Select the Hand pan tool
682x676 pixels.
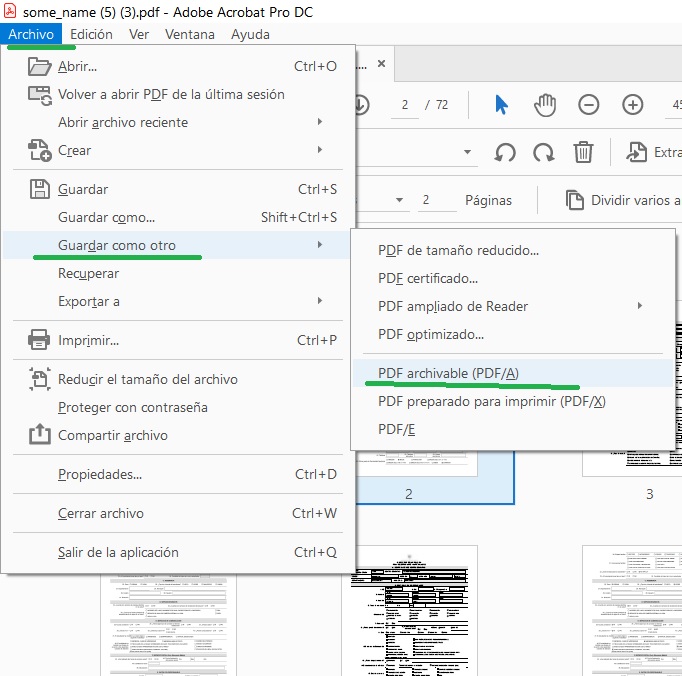tap(545, 105)
